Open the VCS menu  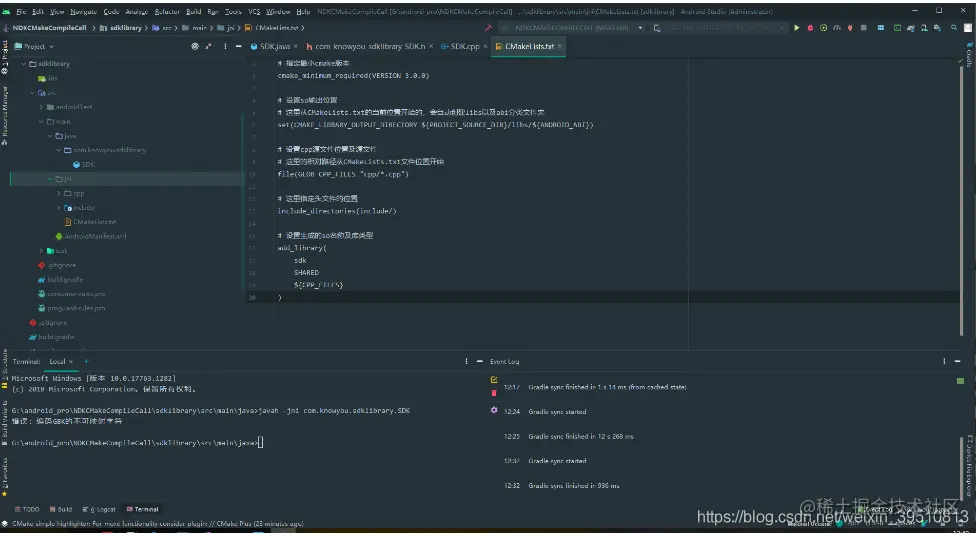tap(254, 11)
